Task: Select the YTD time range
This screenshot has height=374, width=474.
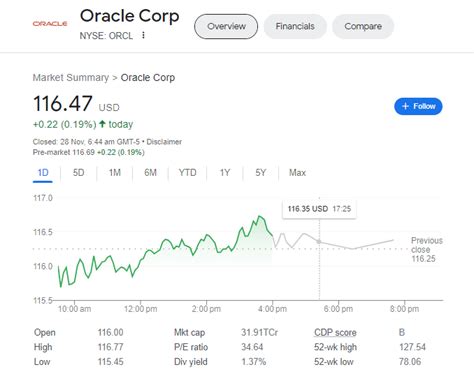Action: point(187,173)
